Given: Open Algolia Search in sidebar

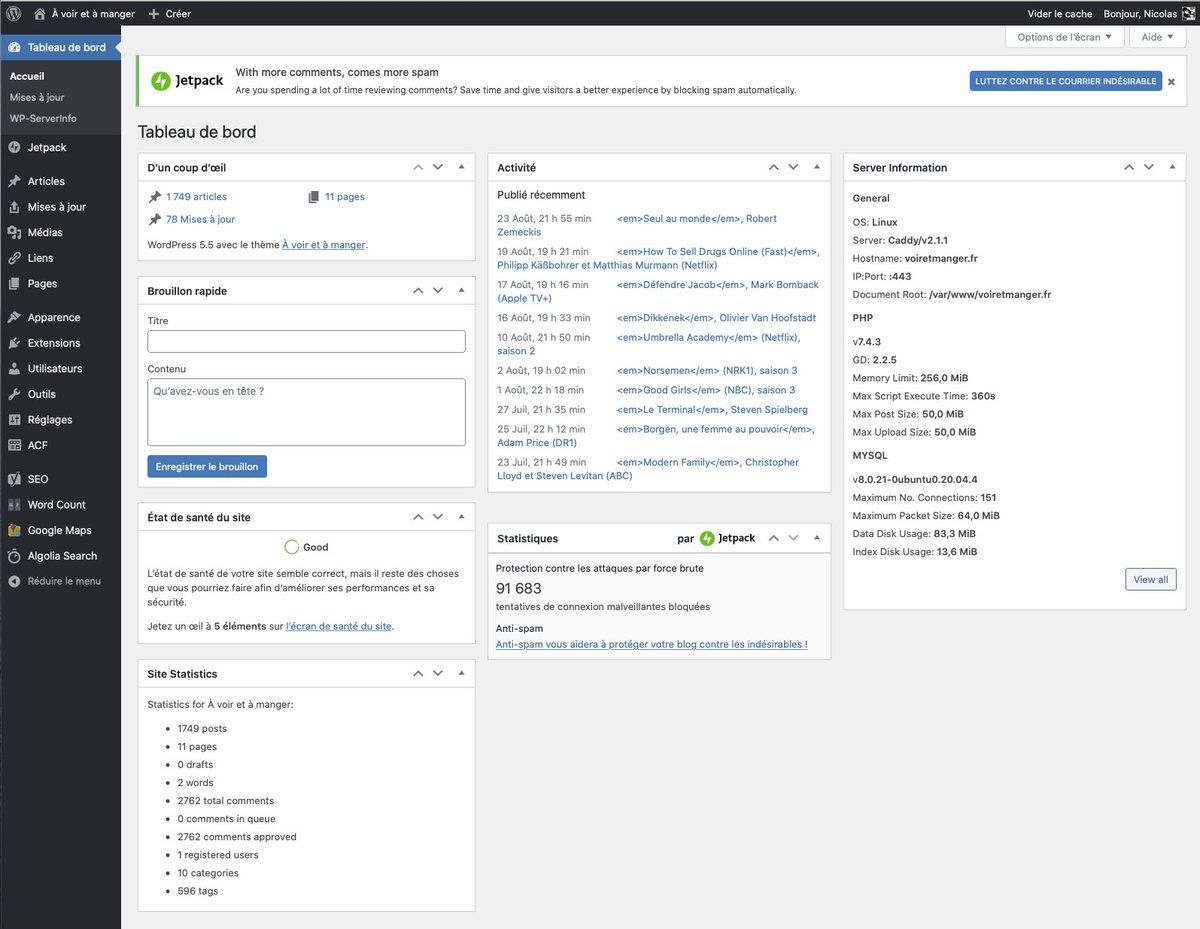Looking at the screenshot, I should tap(14, 556).
